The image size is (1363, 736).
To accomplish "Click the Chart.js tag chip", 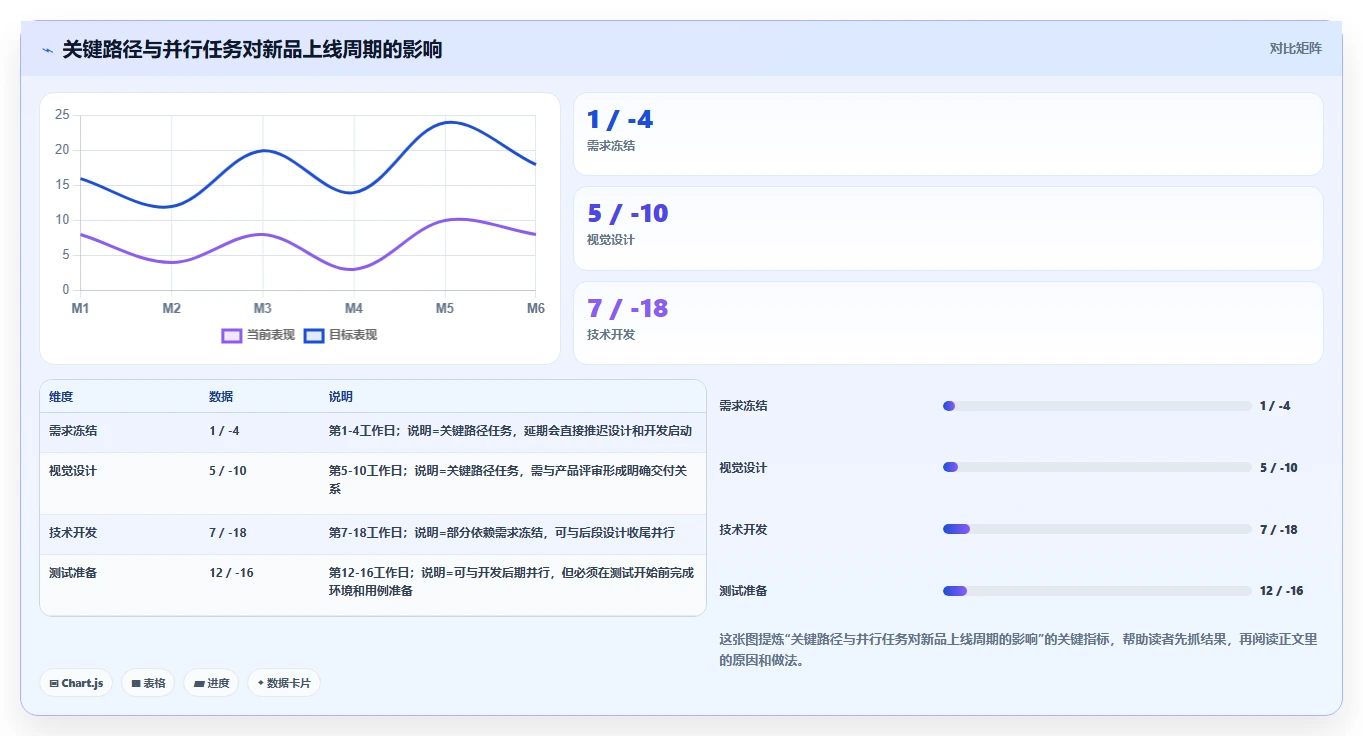I will pyautogui.click(x=76, y=683).
